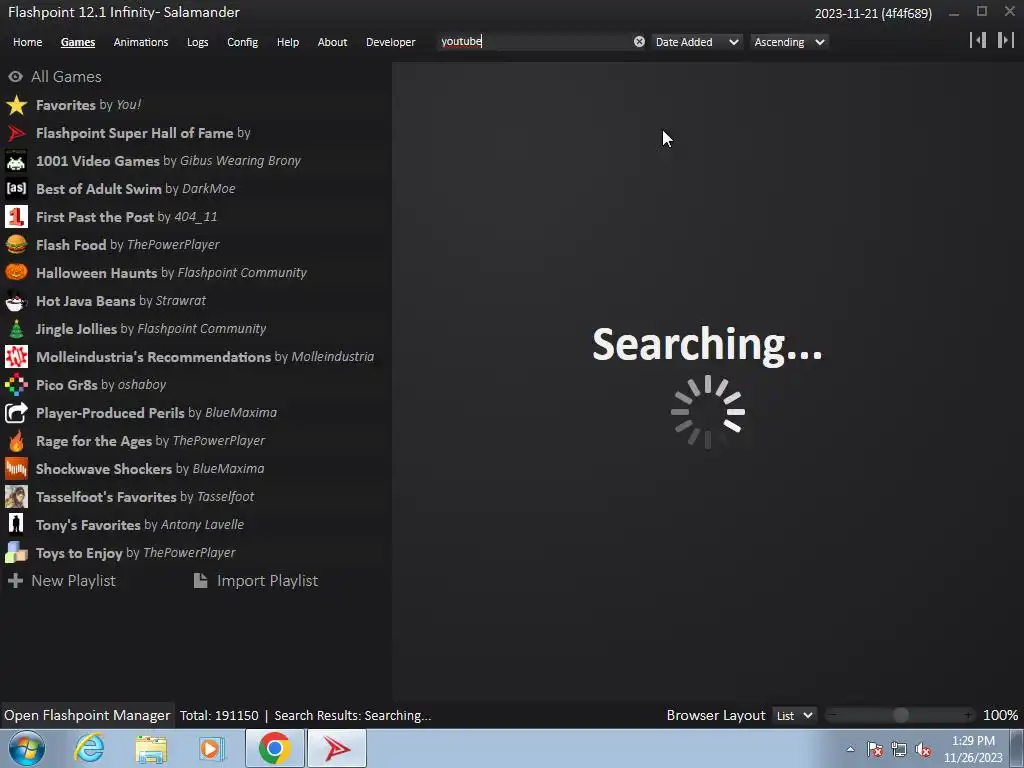Click the Tasselfoot's Favorites portrait icon
Image resolution: width=1024 pixels, height=768 pixels.
(x=16, y=497)
